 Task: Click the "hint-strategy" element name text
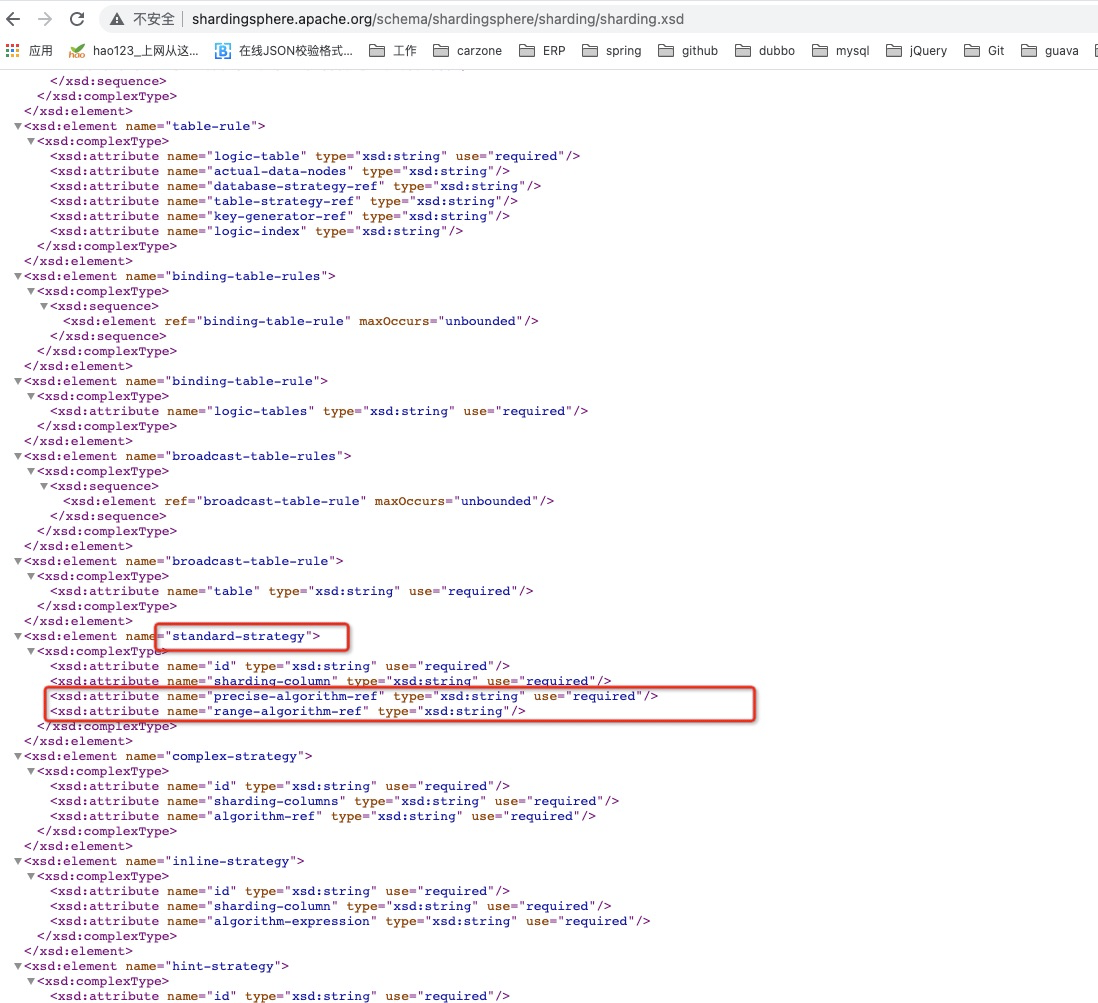223,967
